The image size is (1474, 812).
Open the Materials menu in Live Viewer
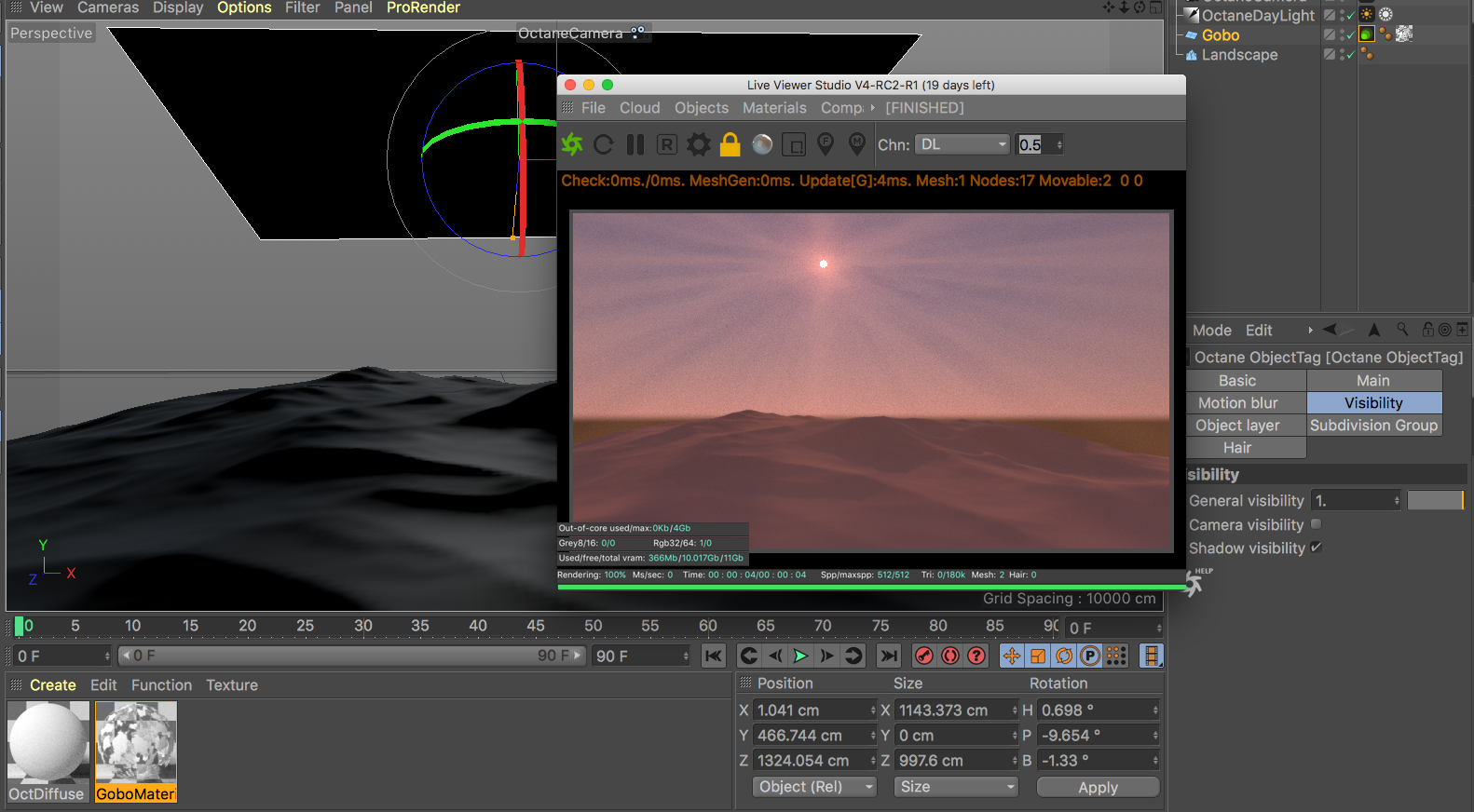(x=774, y=108)
